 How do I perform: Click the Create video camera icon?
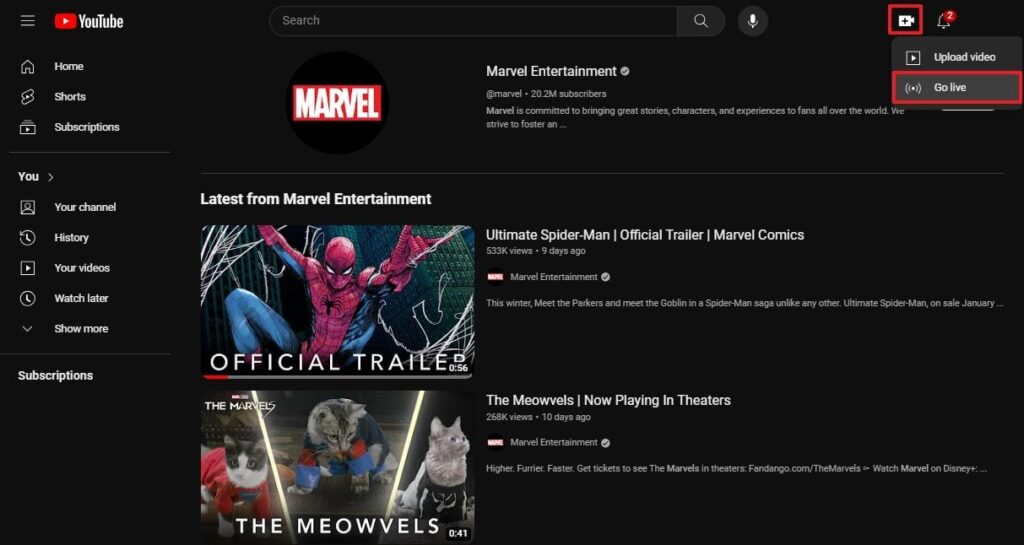point(905,21)
